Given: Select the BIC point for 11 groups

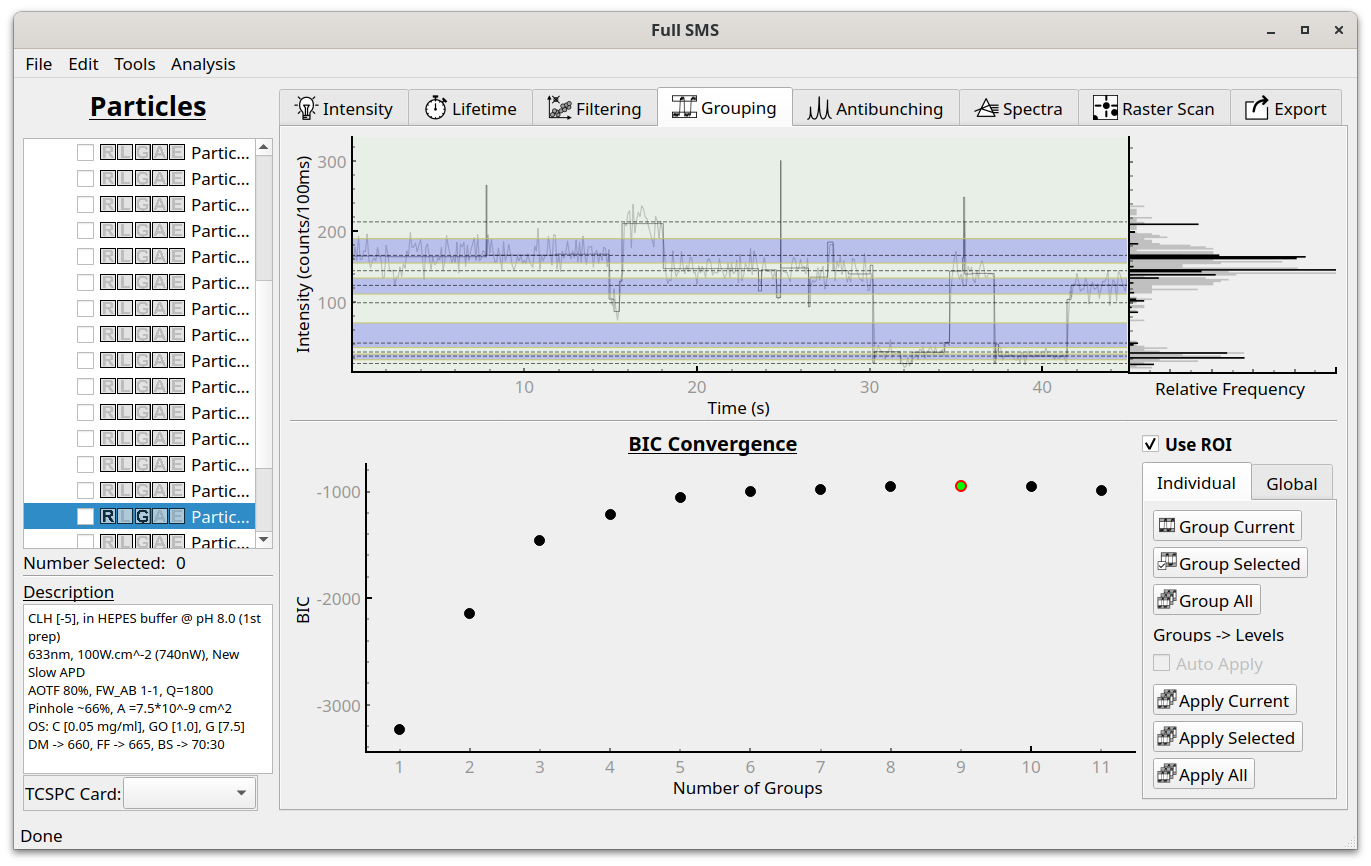Looking at the screenshot, I should coord(1101,490).
